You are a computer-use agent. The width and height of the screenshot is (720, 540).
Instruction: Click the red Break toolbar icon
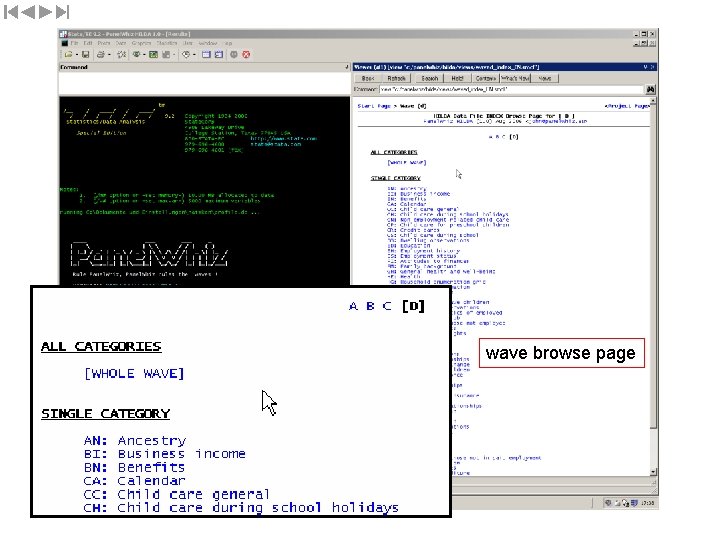[x=246, y=55]
